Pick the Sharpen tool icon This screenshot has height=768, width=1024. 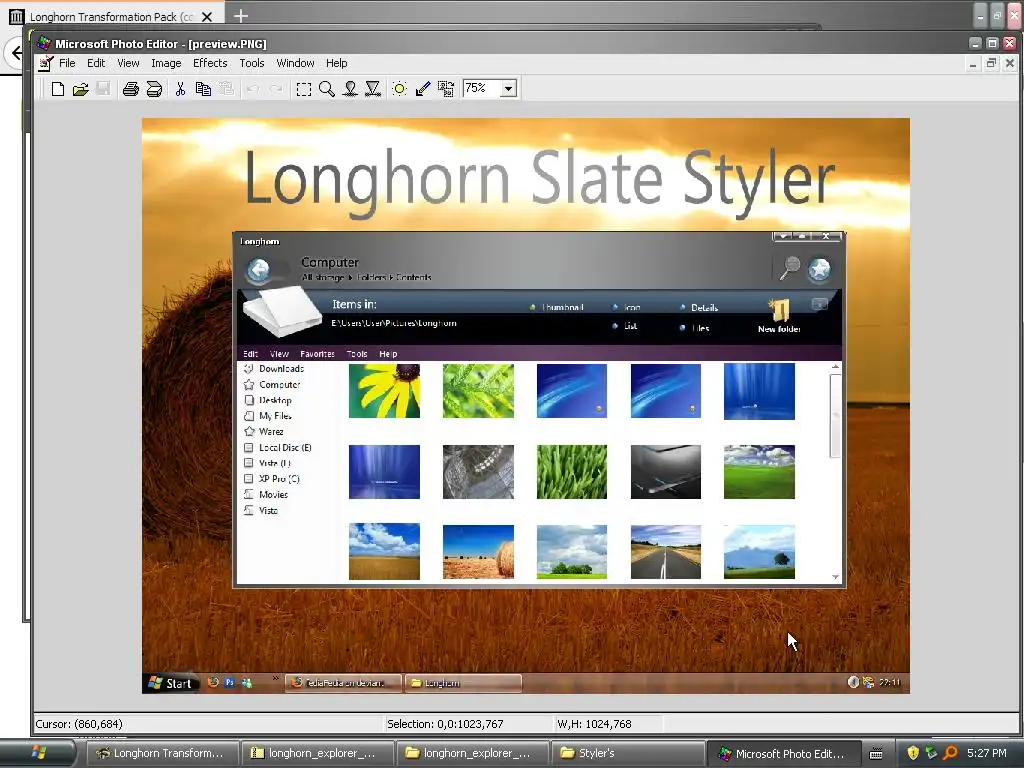[373, 89]
